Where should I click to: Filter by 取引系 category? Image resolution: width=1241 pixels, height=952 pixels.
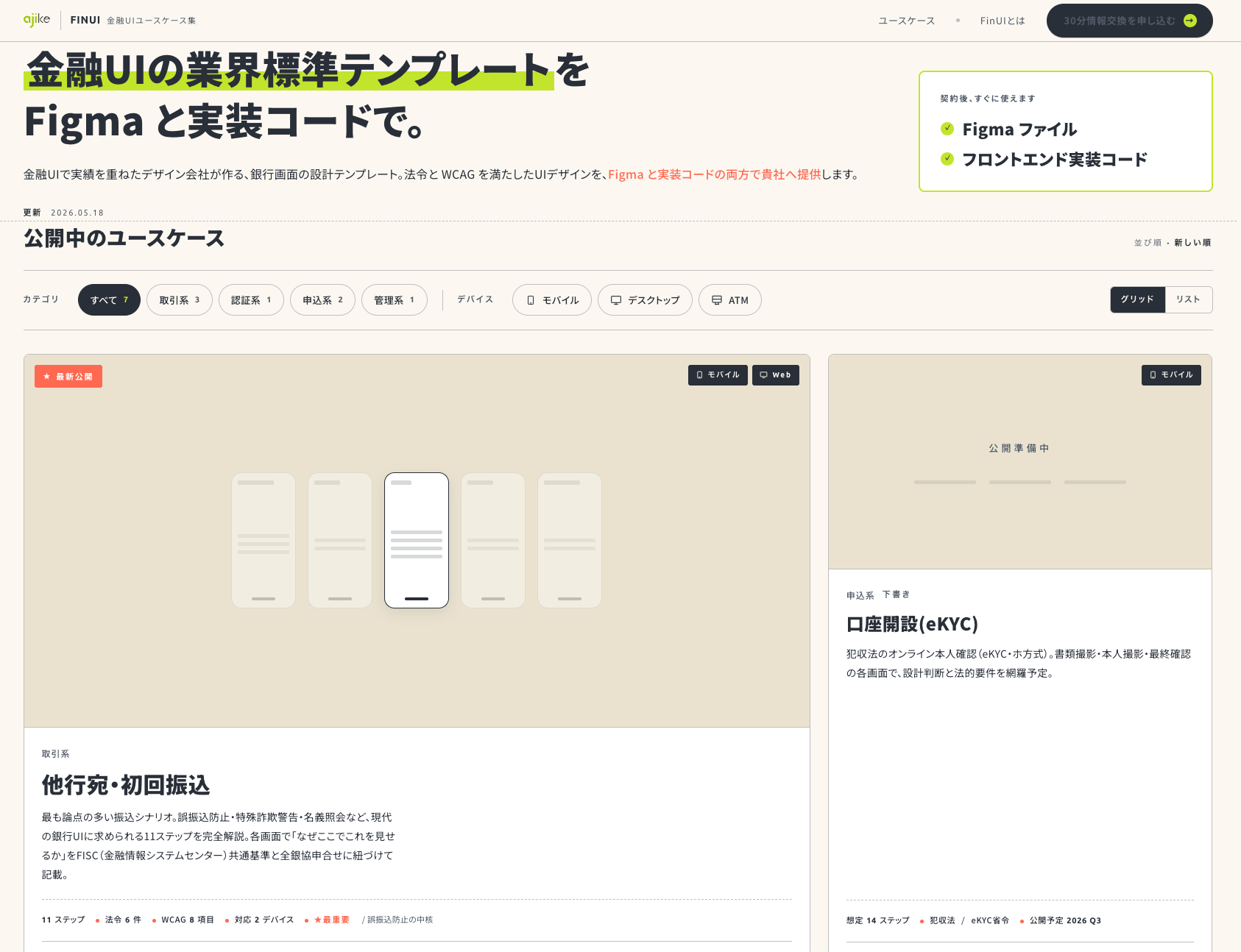pyautogui.click(x=180, y=300)
